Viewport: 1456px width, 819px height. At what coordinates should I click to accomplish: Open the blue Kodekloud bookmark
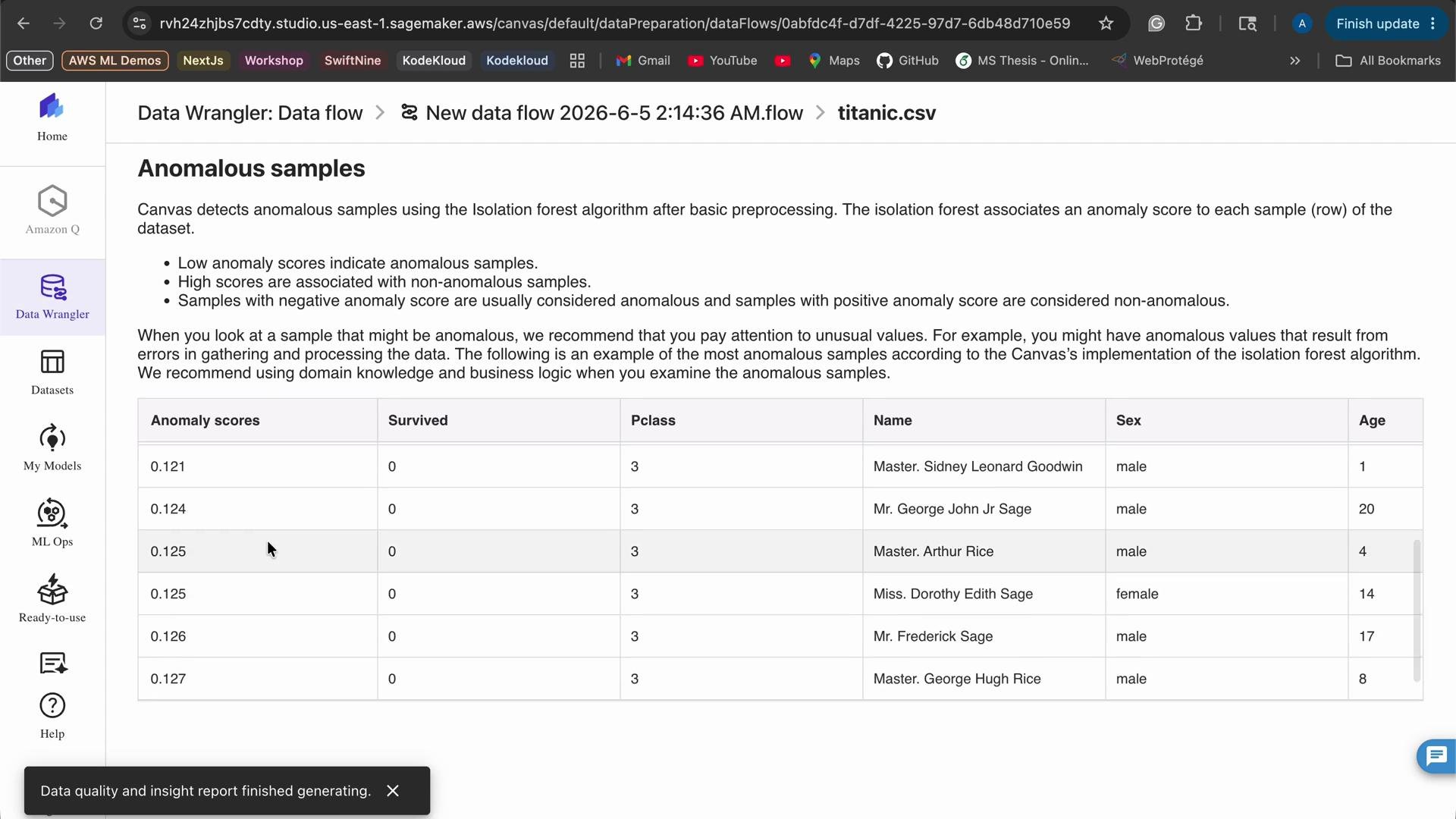[517, 61]
